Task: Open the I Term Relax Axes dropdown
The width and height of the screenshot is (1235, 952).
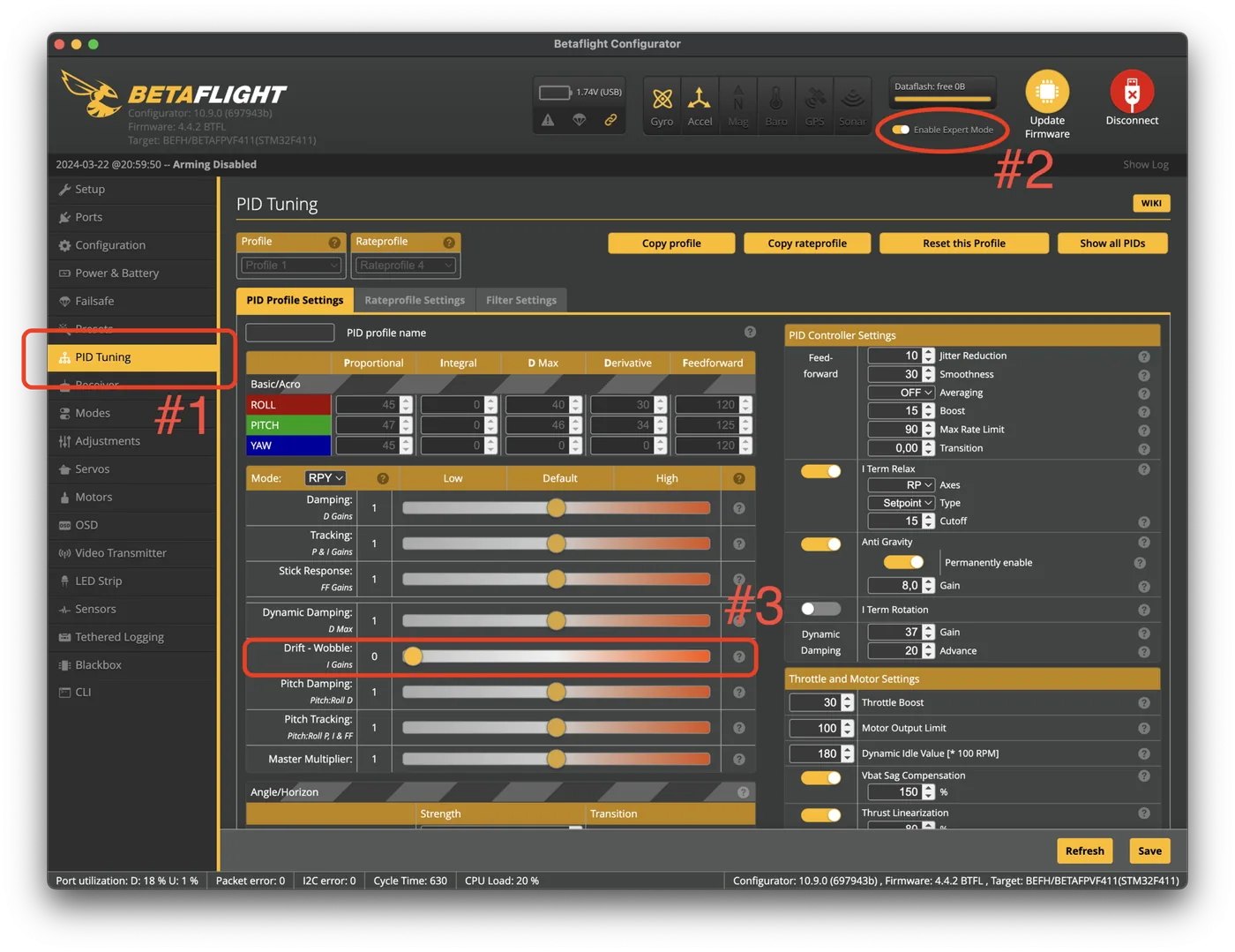Action: [901, 485]
